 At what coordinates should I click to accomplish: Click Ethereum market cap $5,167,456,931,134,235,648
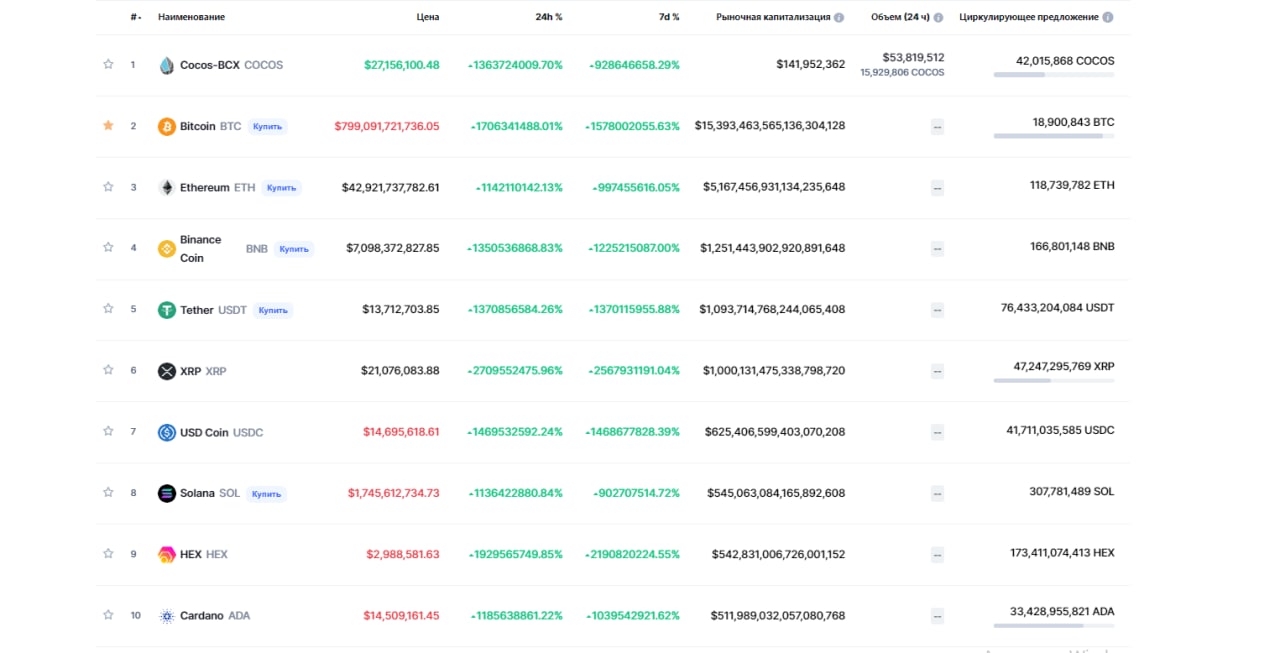pos(774,188)
